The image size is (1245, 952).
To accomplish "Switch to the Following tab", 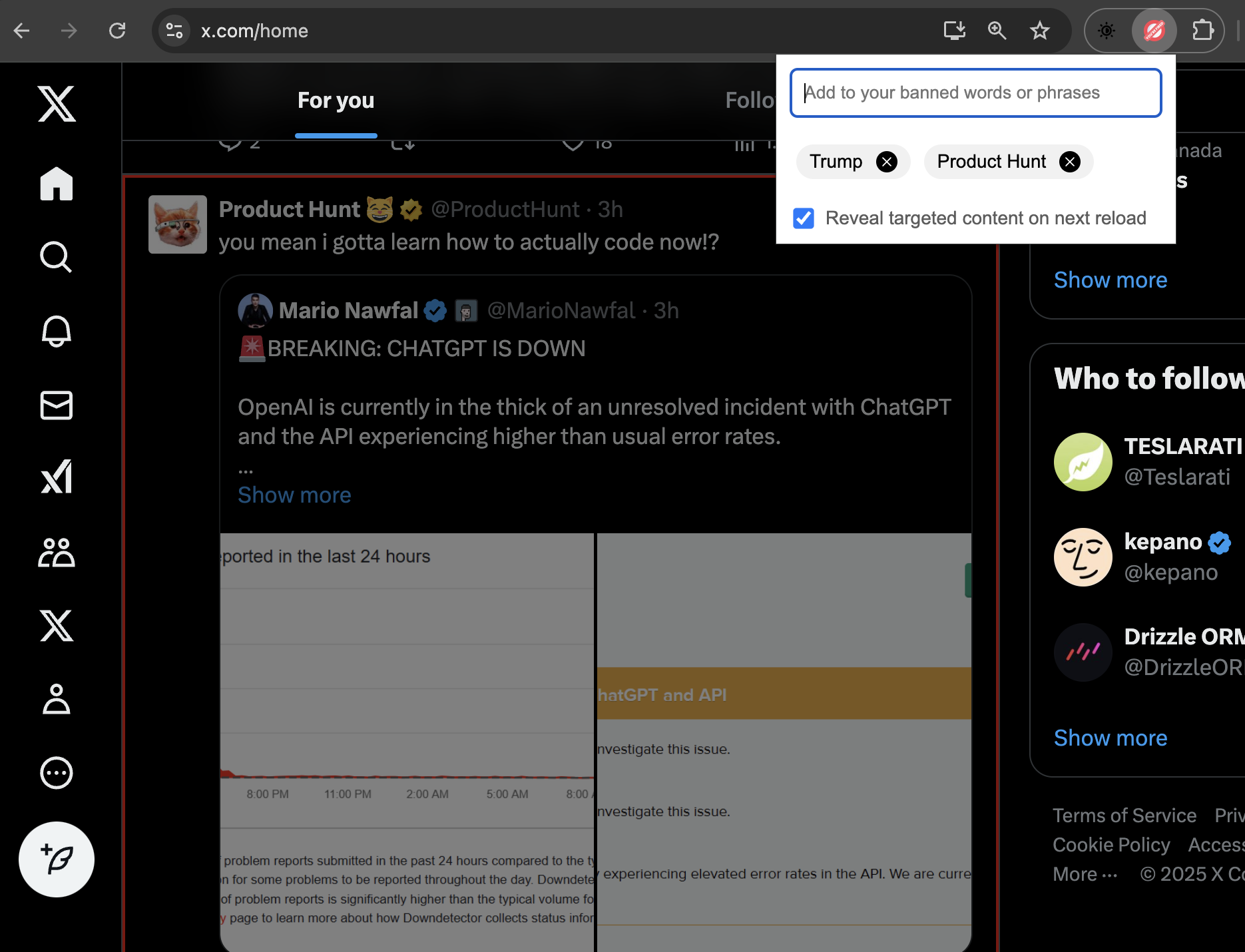I will (750, 101).
